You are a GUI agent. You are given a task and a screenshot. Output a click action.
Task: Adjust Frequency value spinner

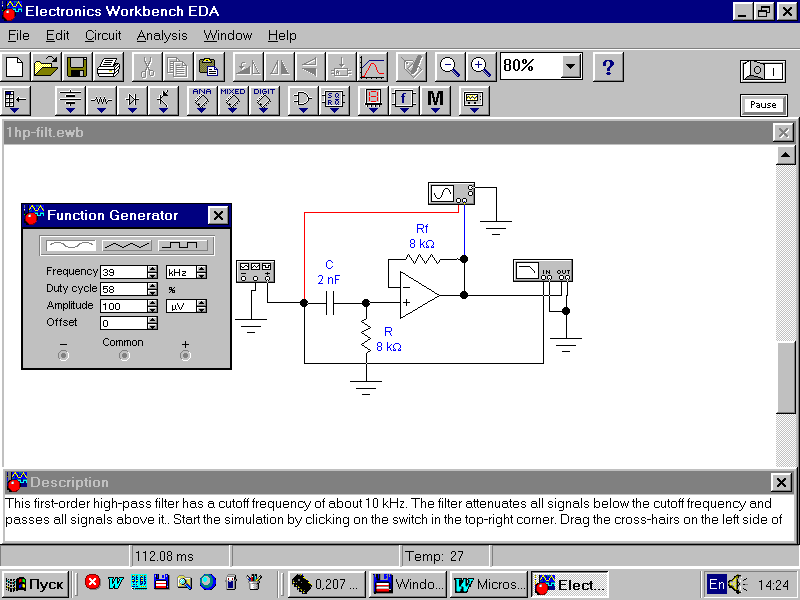[152, 272]
